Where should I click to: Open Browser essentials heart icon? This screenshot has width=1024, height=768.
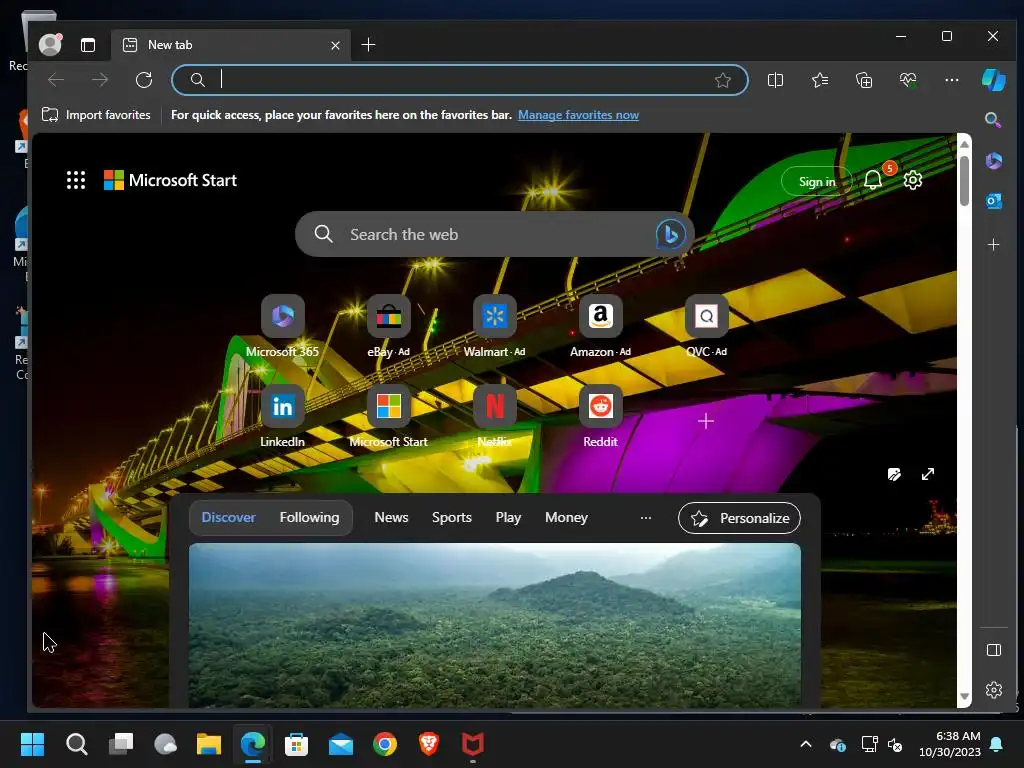point(908,80)
